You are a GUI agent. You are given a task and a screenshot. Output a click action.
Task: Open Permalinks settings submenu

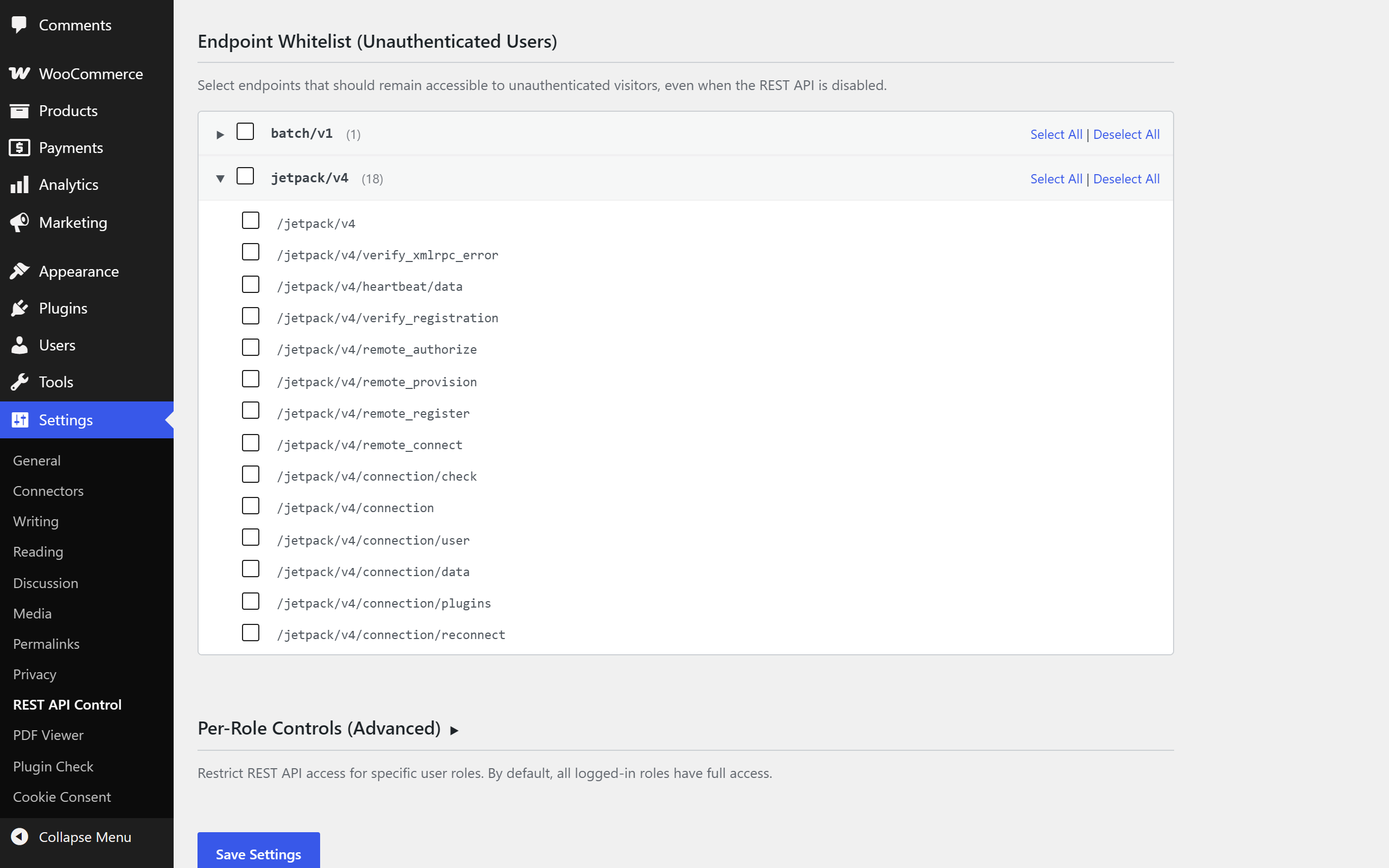[x=46, y=643]
